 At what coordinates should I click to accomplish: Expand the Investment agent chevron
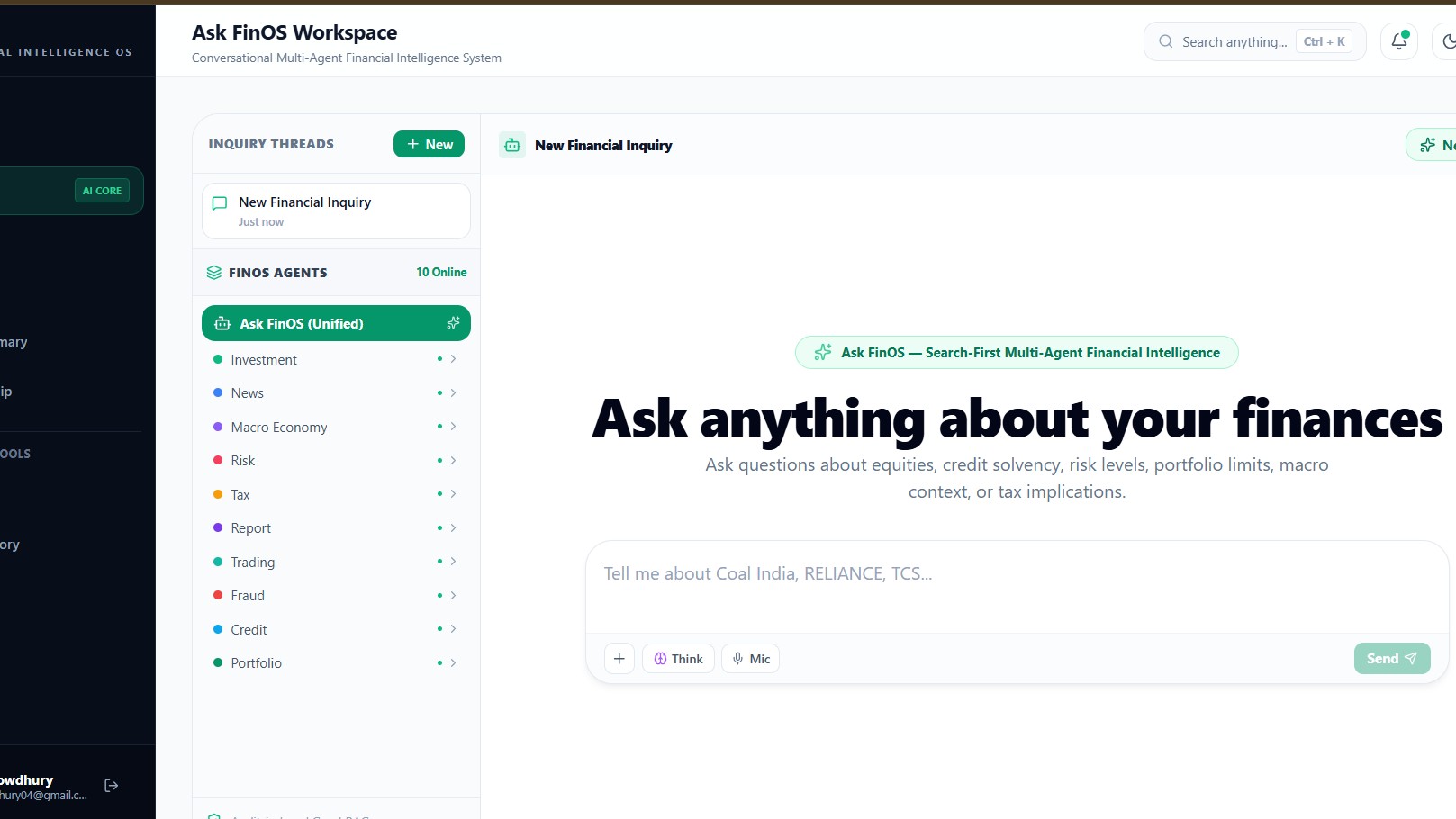(x=453, y=359)
